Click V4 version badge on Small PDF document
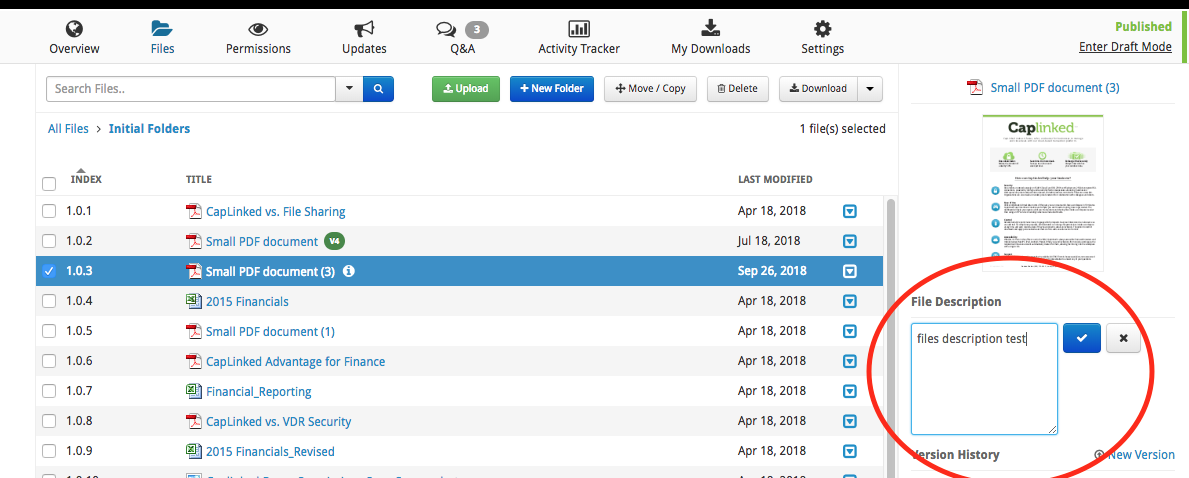 [334, 241]
